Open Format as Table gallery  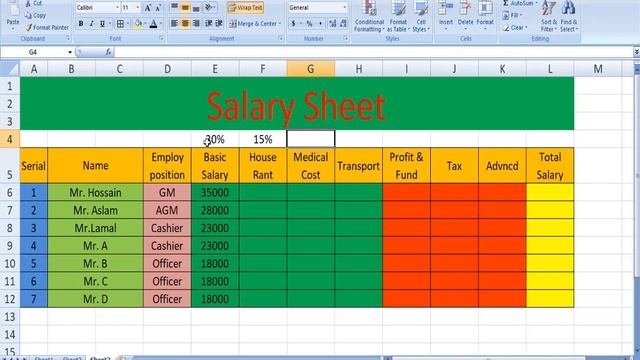point(398,16)
